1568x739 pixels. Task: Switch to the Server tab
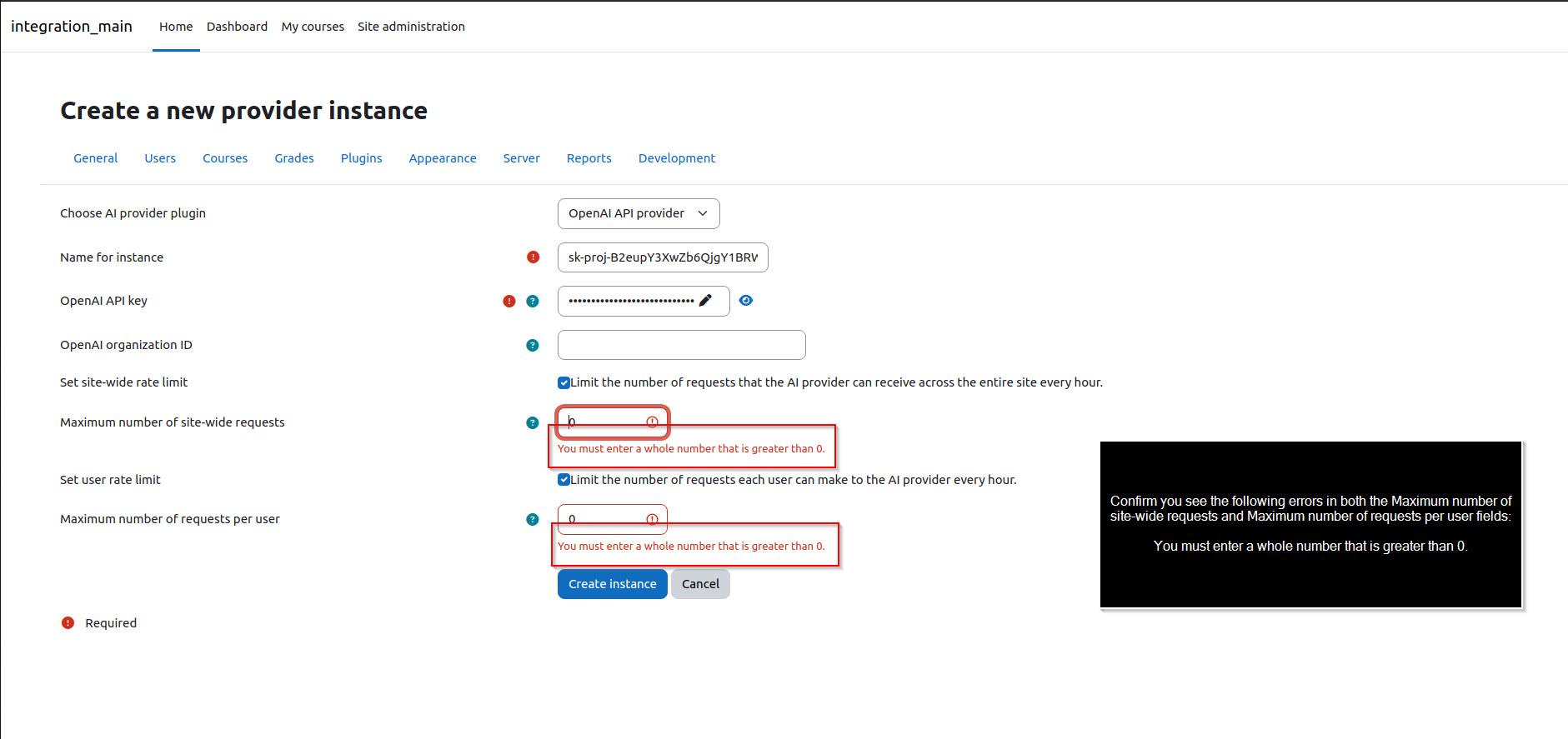(x=522, y=158)
